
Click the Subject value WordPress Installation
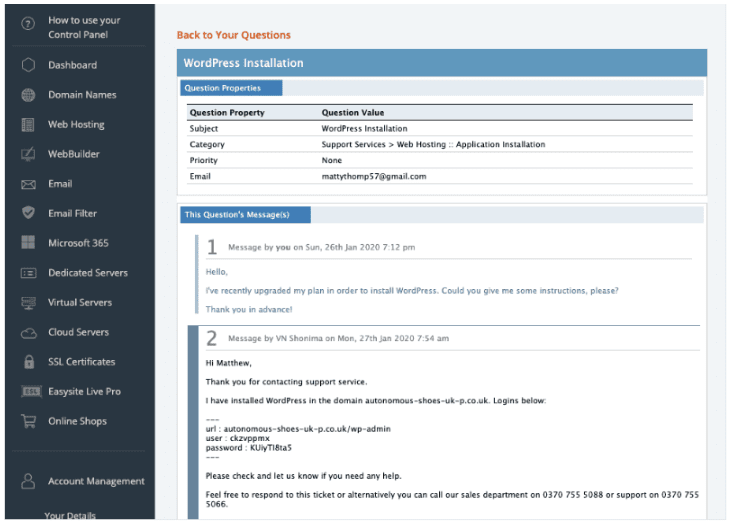364,129
